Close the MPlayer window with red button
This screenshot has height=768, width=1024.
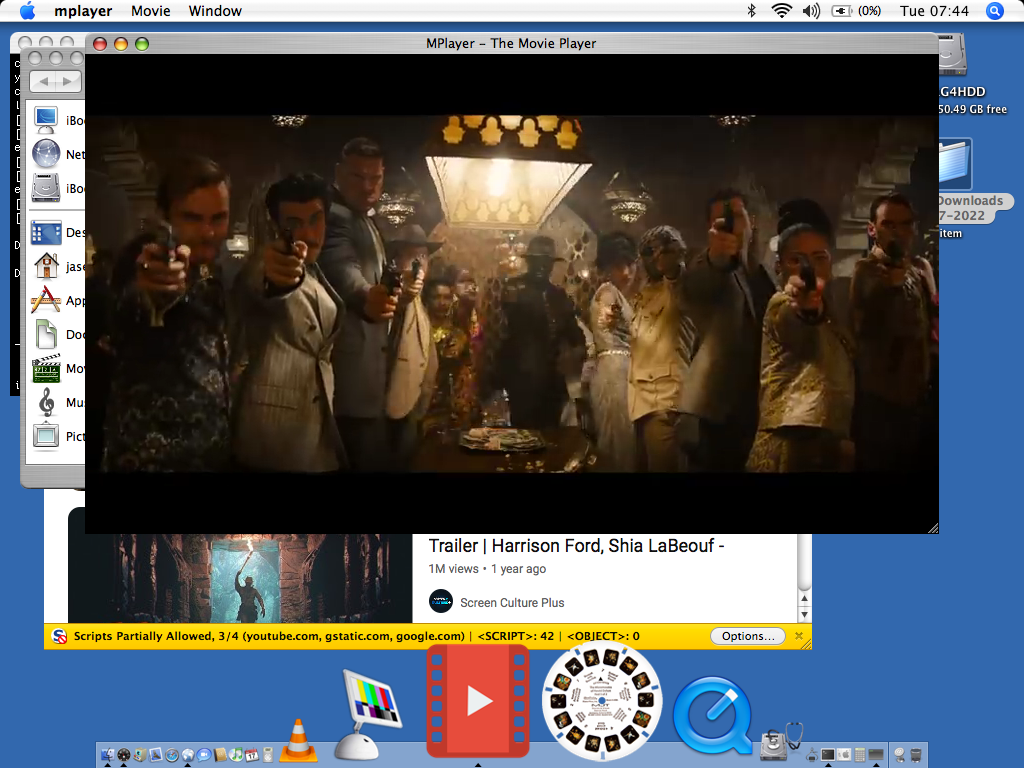pyautogui.click(x=100, y=44)
